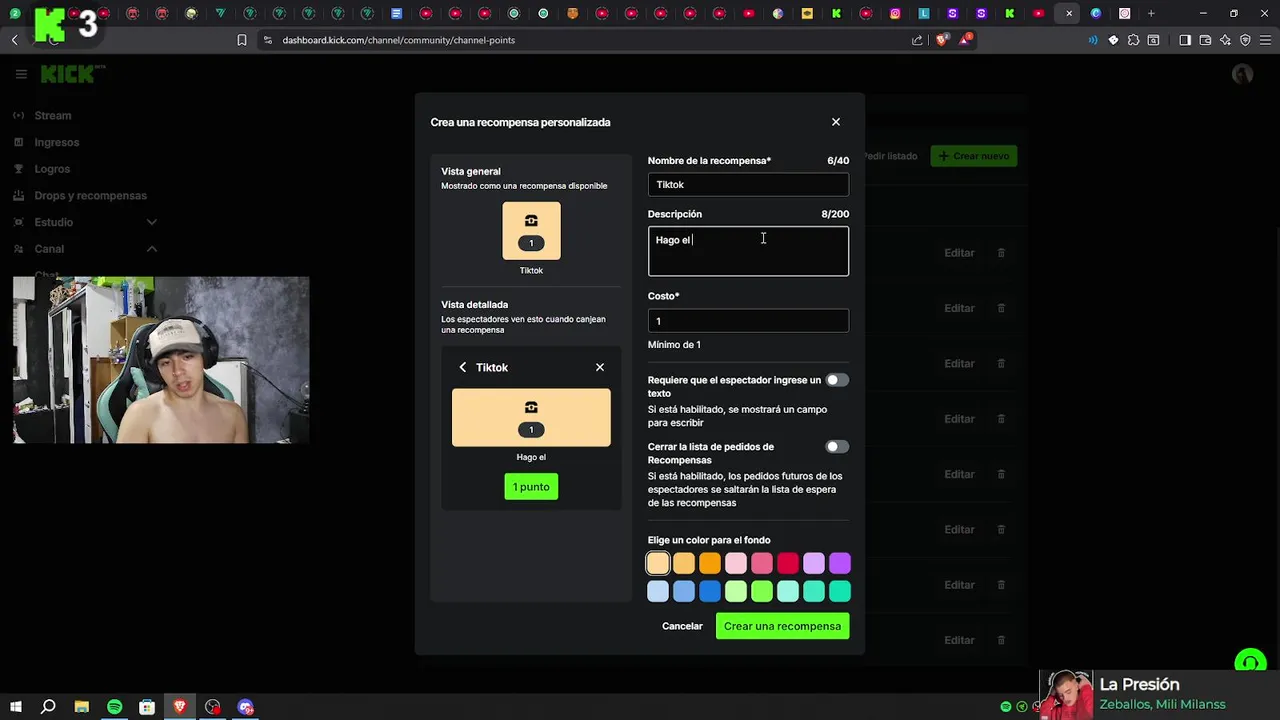Image resolution: width=1280 pixels, height=720 pixels.
Task: Click the share page icon in address bar
Action: click(x=917, y=40)
